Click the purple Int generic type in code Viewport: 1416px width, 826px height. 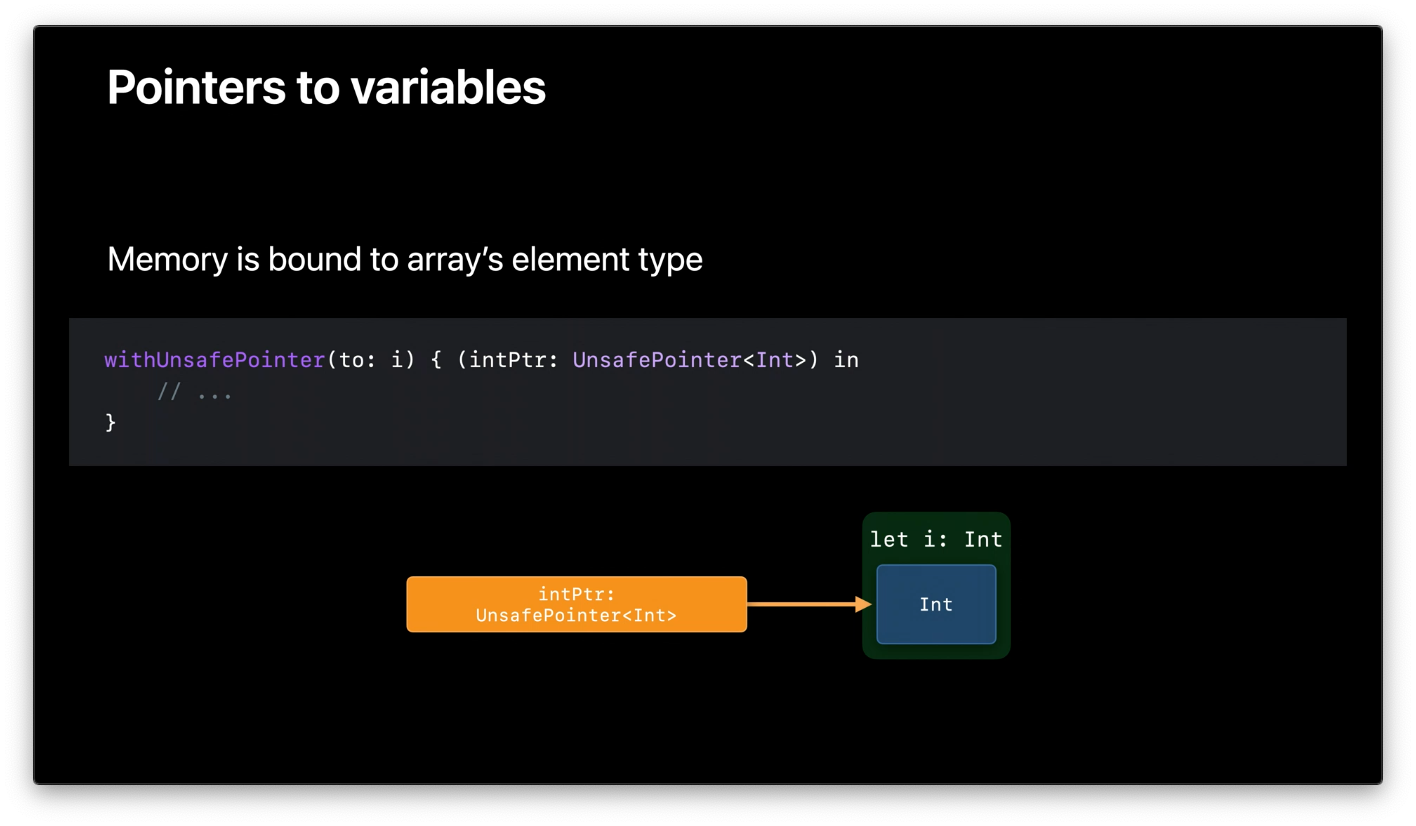(774, 360)
